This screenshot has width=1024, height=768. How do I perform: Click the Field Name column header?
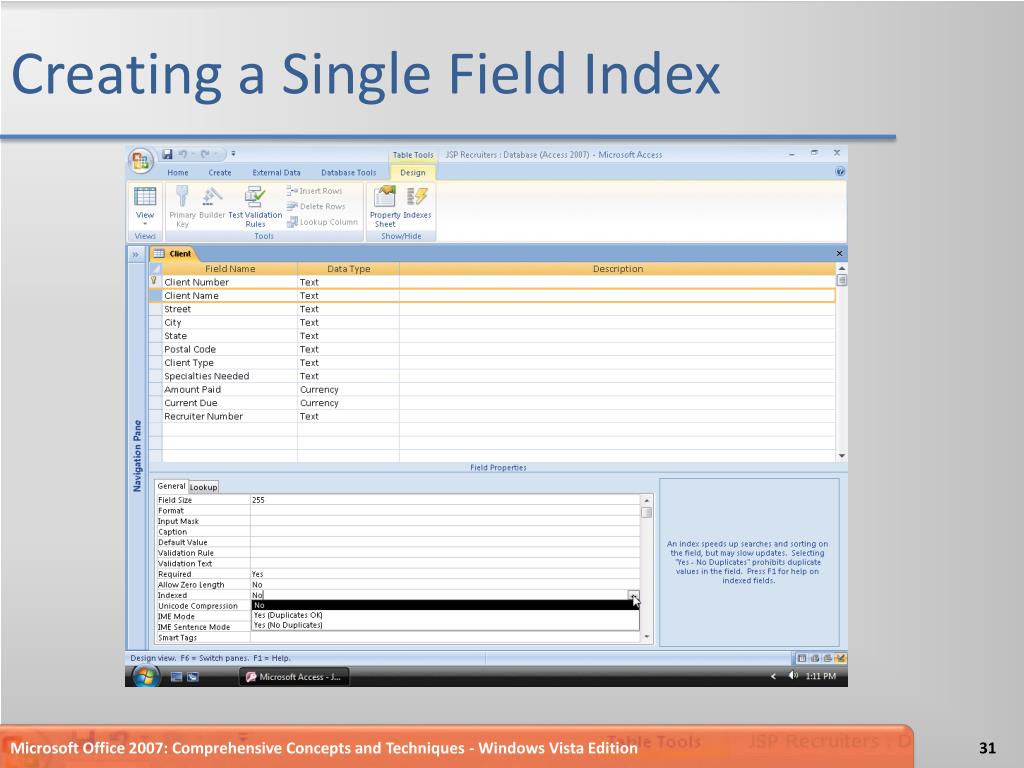pos(229,268)
